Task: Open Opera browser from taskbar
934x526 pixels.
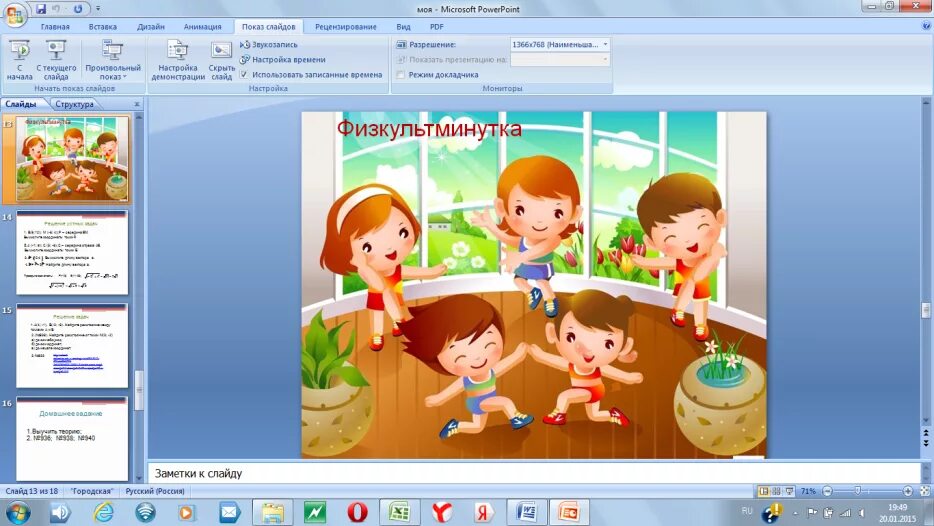Action: (357, 512)
